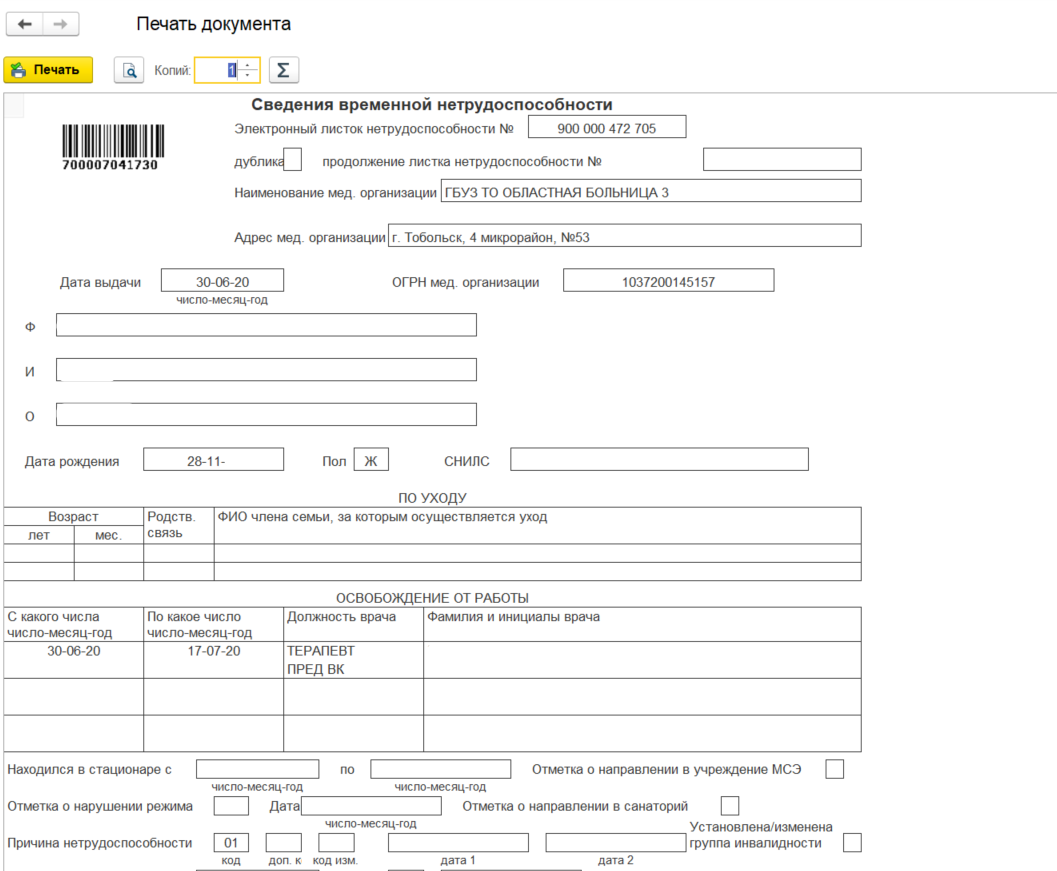The height and width of the screenshot is (871, 1057).
Task: Select the ОГРН мед. организации value
Action: [668, 281]
